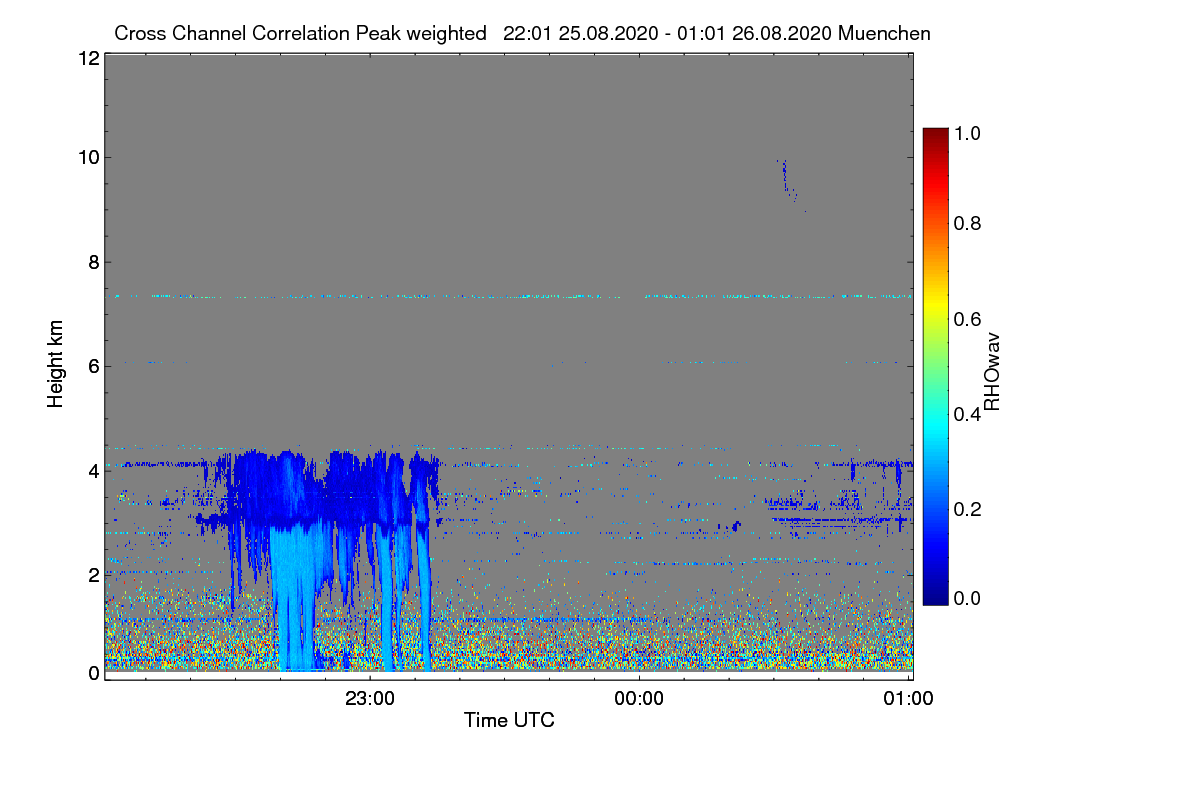The image size is (1200, 800).
Task: Click the colorbar '0.2' value label
Action: tap(968, 508)
